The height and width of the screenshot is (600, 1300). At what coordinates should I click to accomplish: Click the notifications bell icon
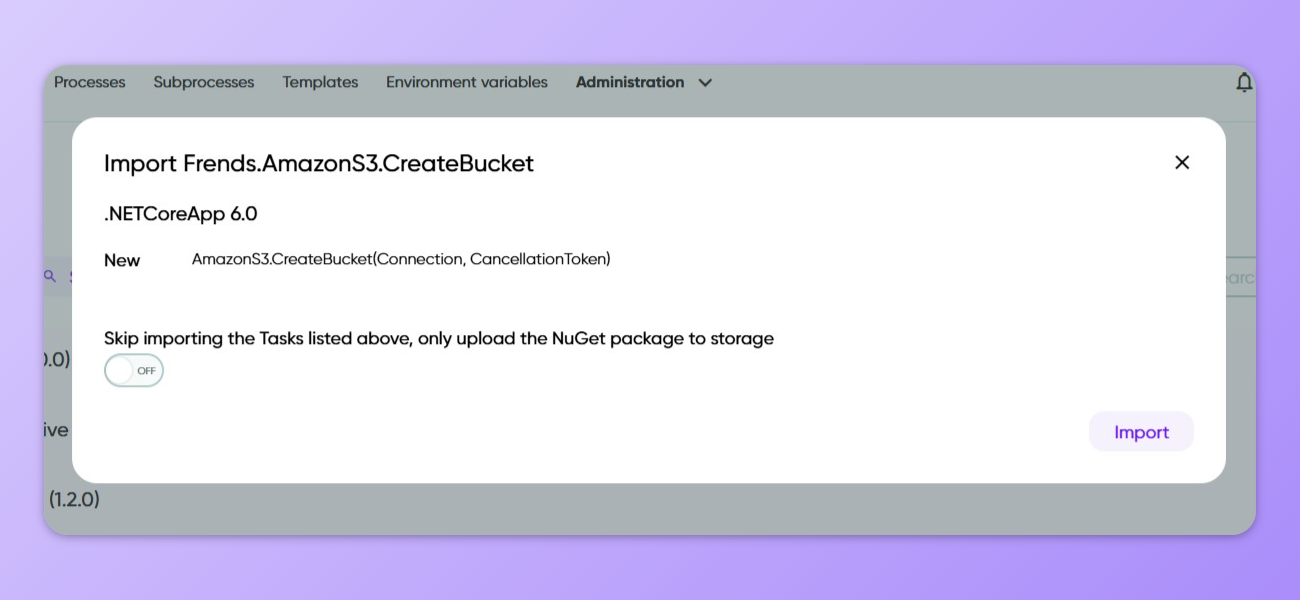(x=1244, y=83)
